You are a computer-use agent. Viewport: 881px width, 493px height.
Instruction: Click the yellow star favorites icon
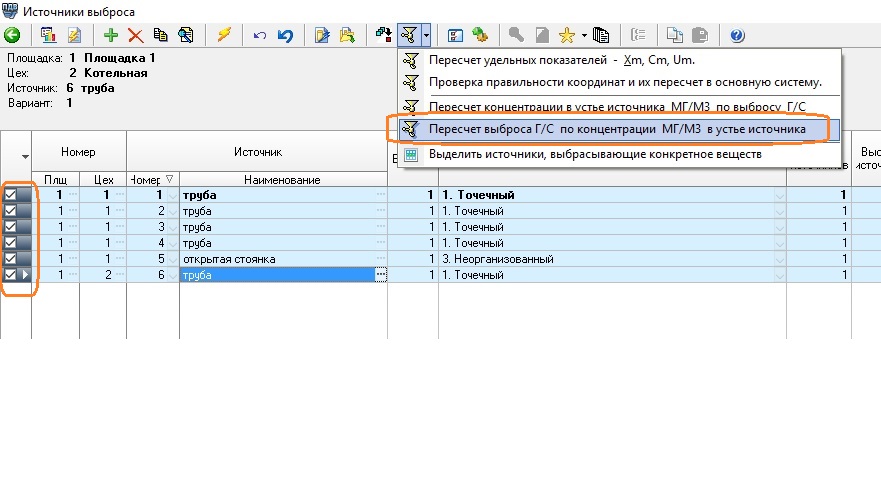[566, 35]
